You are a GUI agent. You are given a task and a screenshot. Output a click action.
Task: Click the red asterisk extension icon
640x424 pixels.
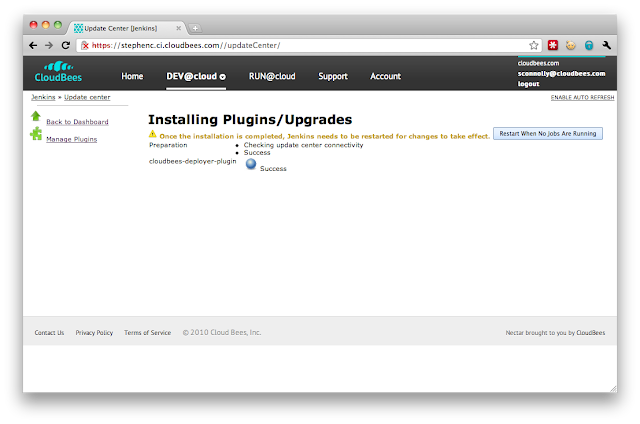point(551,45)
